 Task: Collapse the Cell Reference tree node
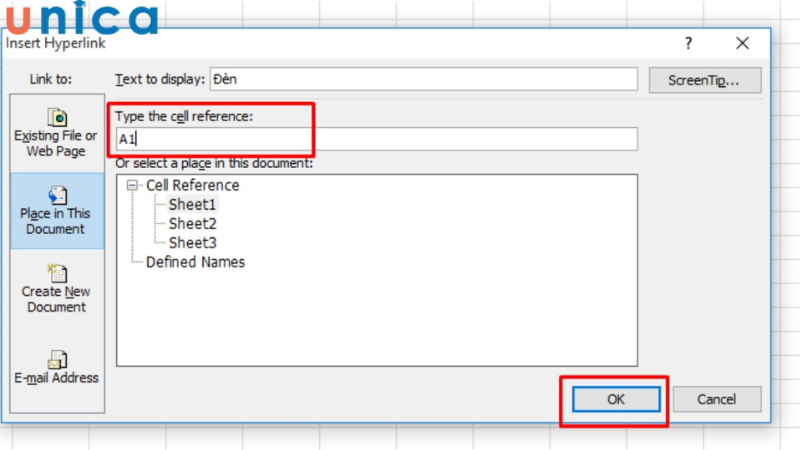(x=132, y=185)
